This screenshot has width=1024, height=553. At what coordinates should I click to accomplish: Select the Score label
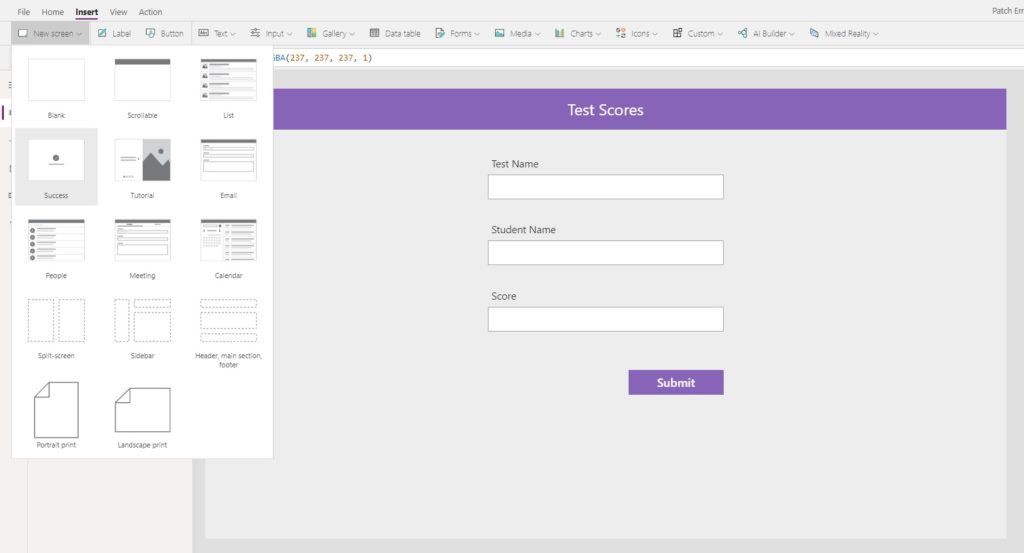point(504,296)
